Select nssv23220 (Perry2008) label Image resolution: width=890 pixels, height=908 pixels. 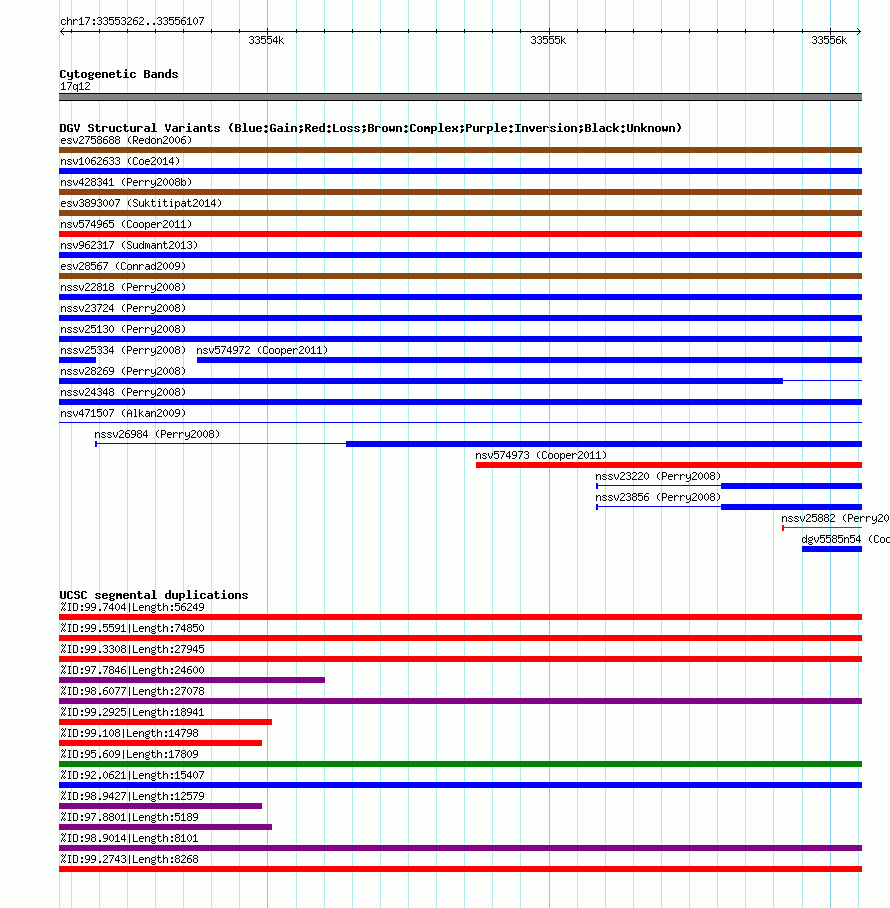click(x=658, y=476)
